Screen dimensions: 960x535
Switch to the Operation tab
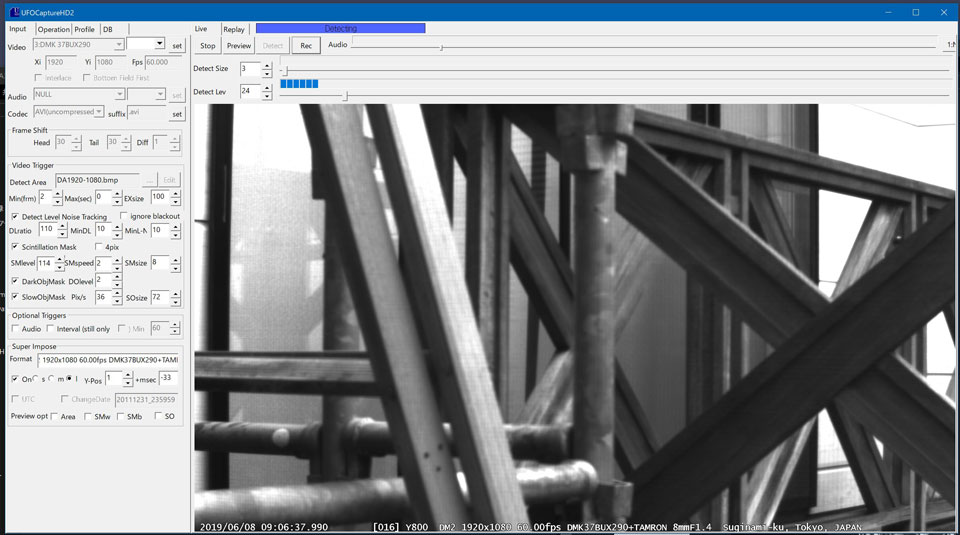[x=54, y=29]
